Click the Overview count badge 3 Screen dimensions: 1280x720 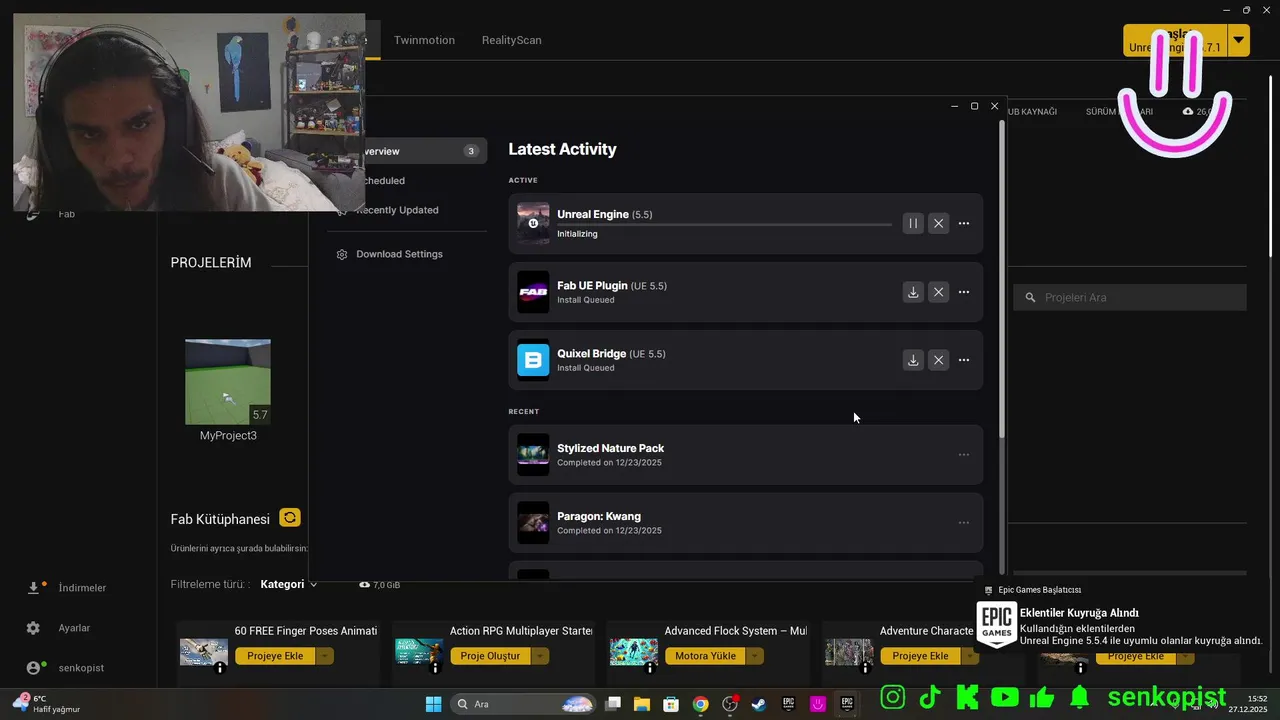pyautogui.click(x=471, y=151)
